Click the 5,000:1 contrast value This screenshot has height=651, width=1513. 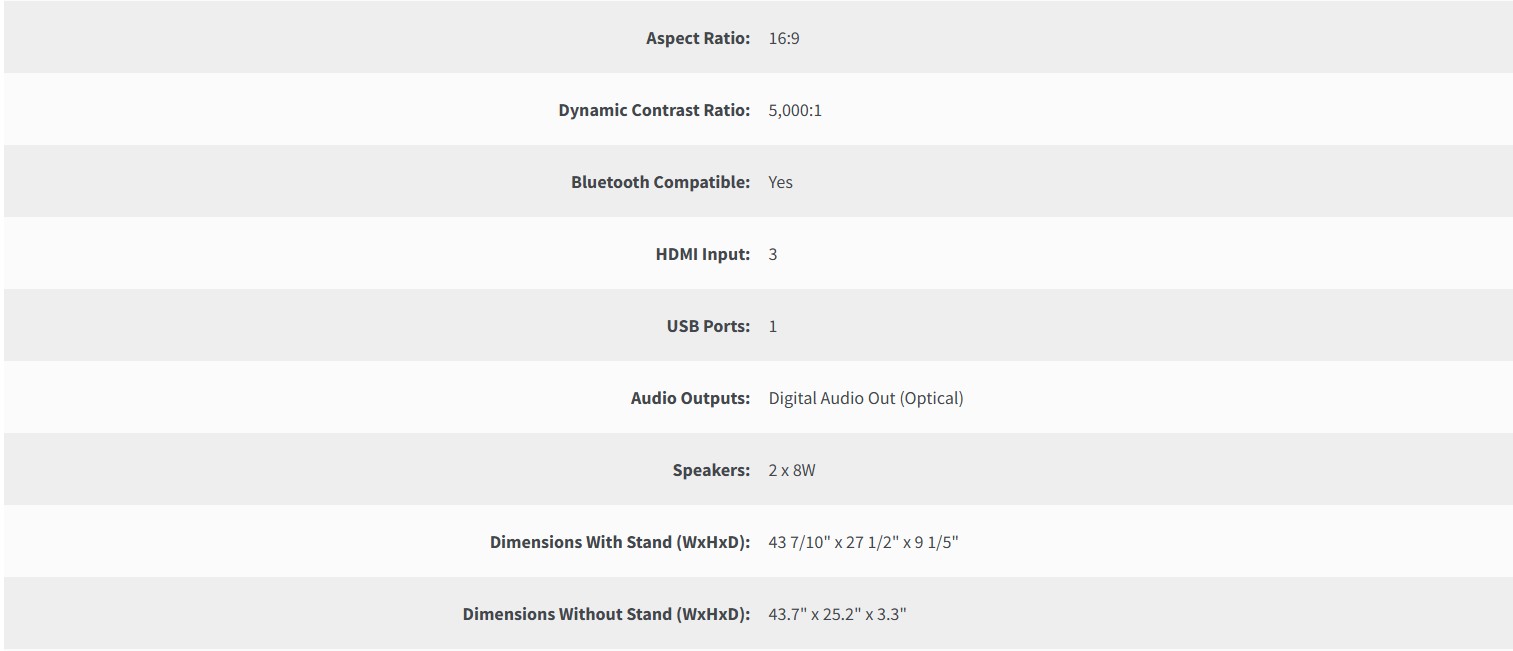795,110
